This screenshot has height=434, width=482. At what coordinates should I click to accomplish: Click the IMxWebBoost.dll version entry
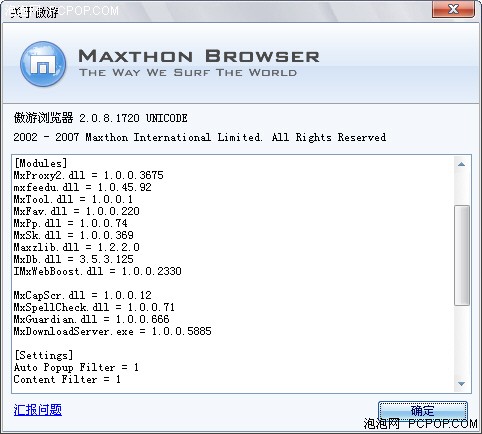97,271
